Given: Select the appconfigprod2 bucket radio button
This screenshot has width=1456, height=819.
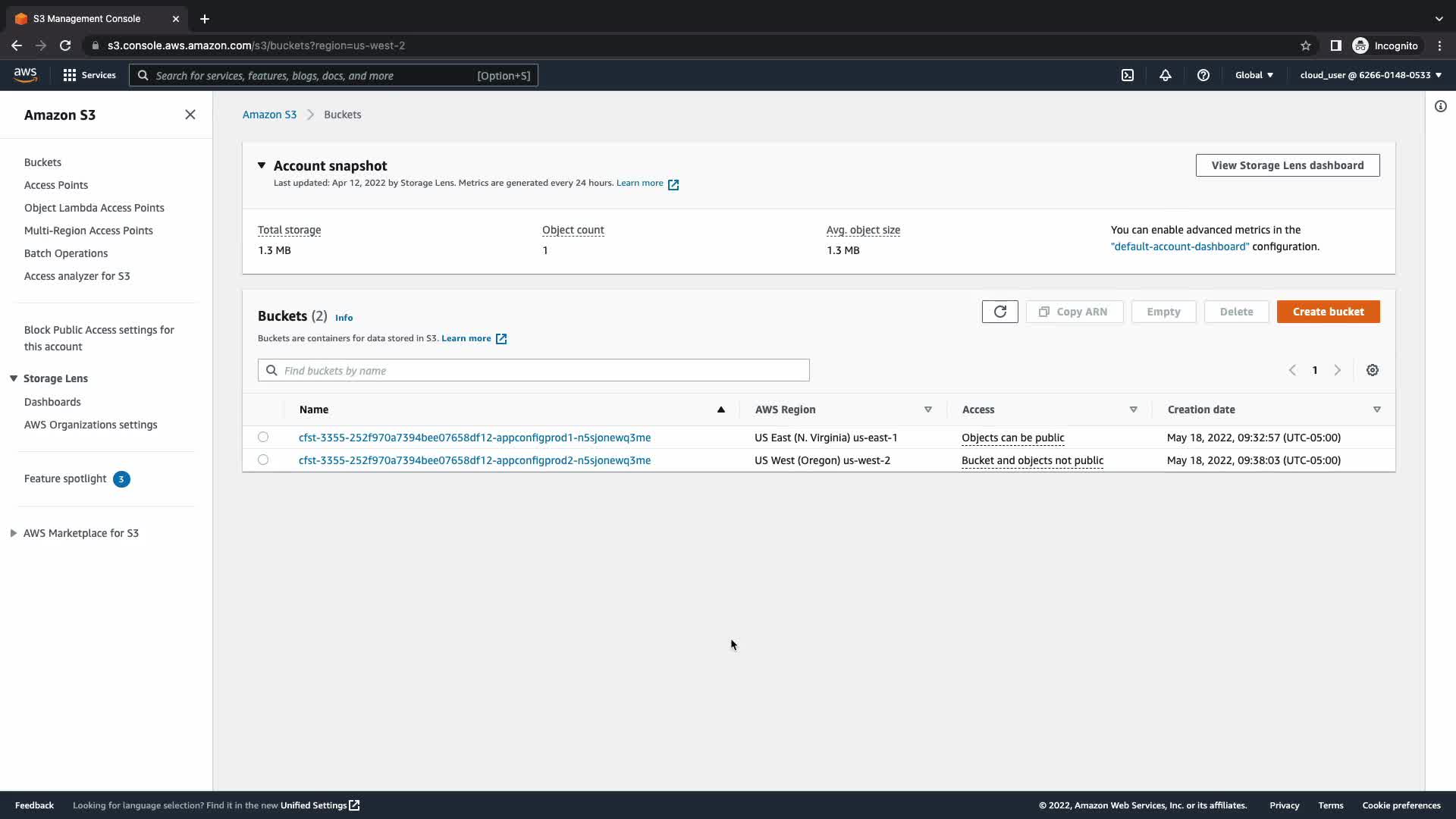Looking at the screenshot, I should (263, 460).
